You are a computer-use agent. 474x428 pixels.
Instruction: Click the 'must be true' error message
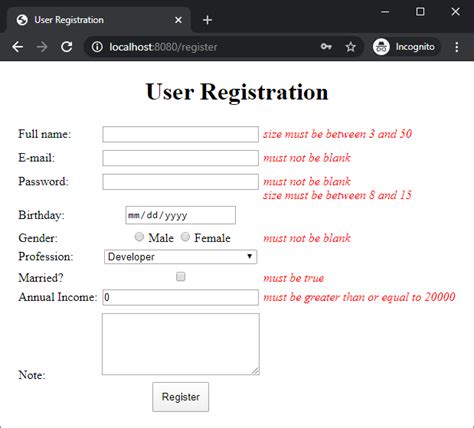coord(294,278)
